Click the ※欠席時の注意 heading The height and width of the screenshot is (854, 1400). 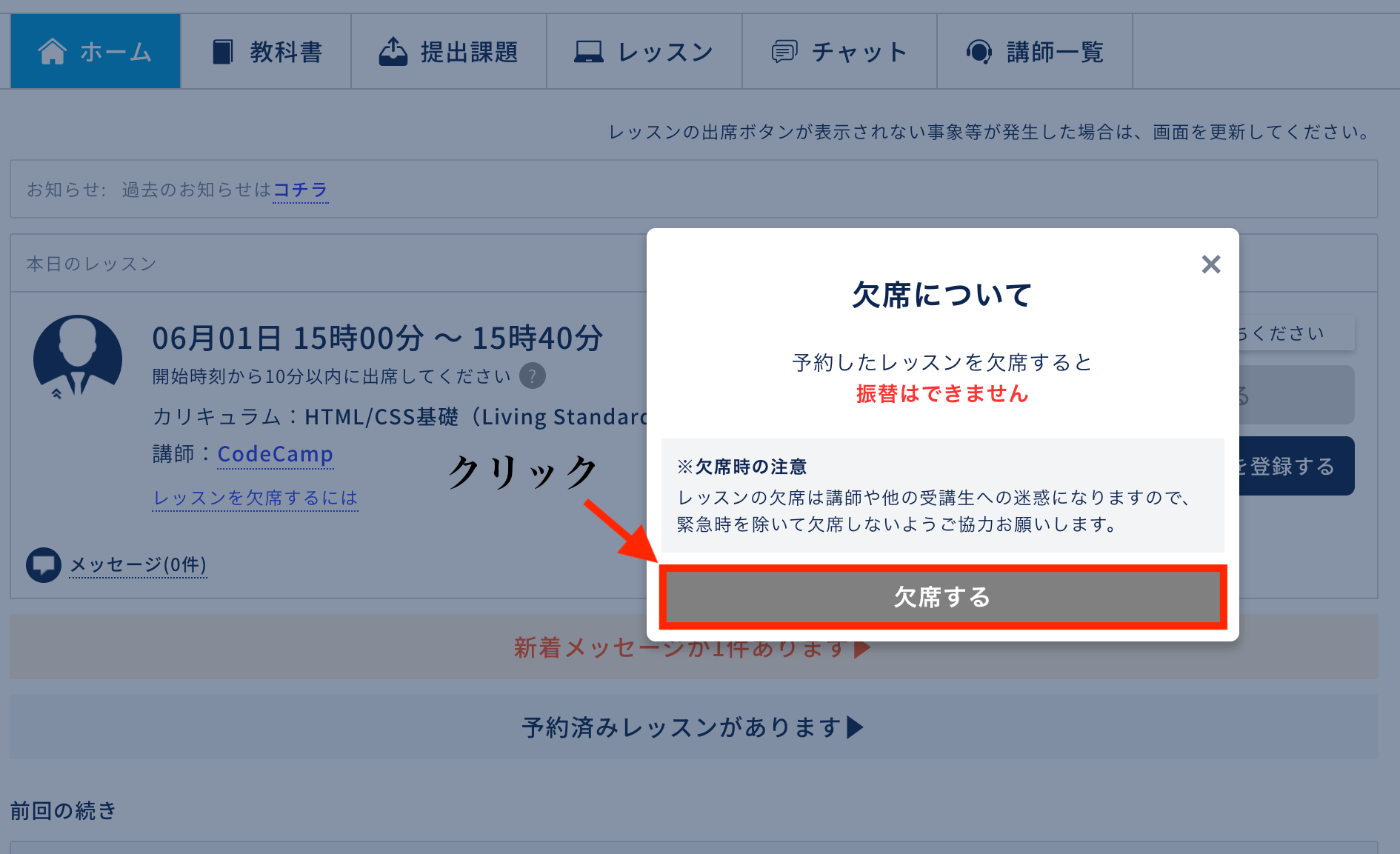741,467
